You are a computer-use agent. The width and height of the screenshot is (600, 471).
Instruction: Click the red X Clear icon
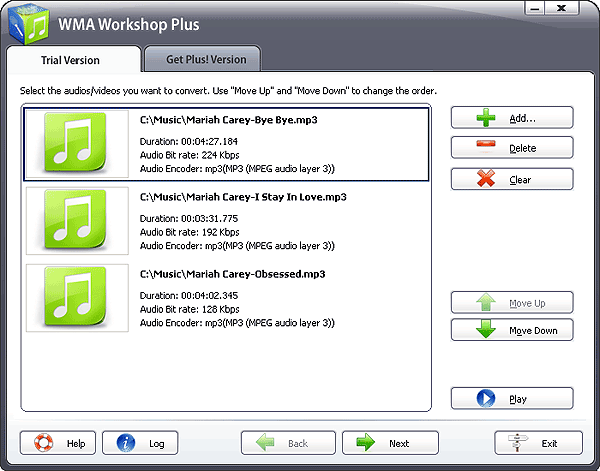click(486, 179)
